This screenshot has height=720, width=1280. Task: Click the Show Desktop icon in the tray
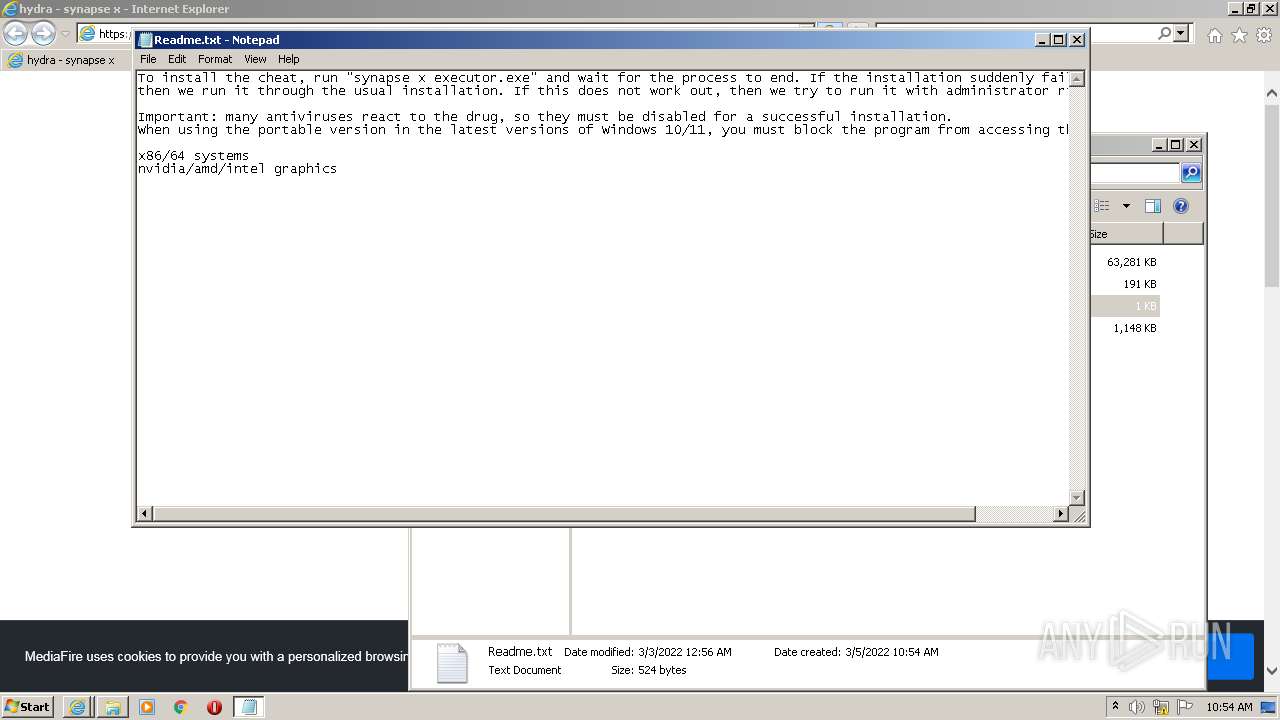[1269, 707]
